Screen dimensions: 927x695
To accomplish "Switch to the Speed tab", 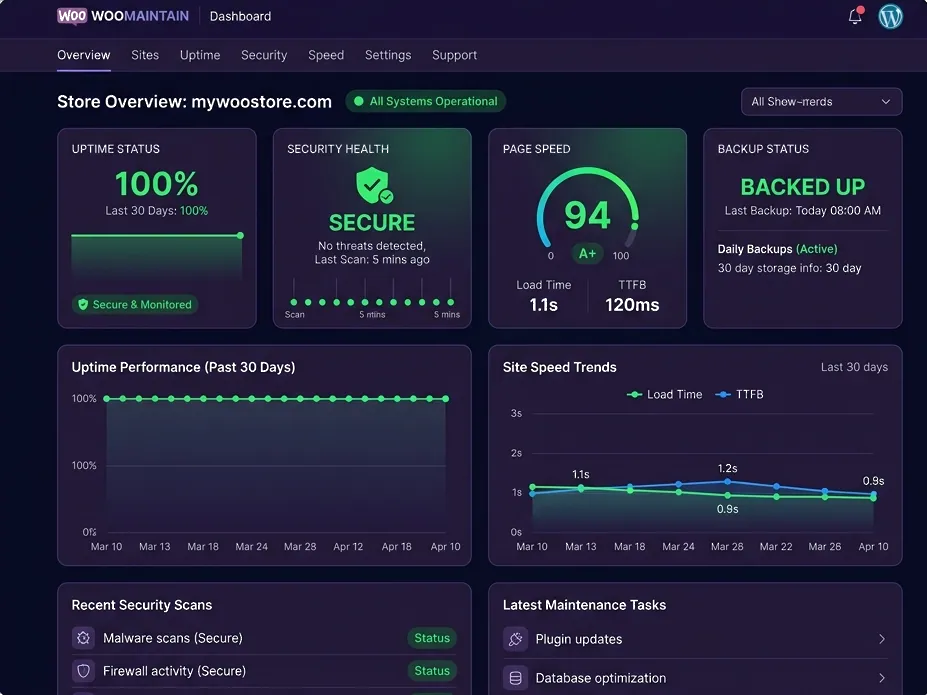I will pyautogui.click(x=326, y=55).
